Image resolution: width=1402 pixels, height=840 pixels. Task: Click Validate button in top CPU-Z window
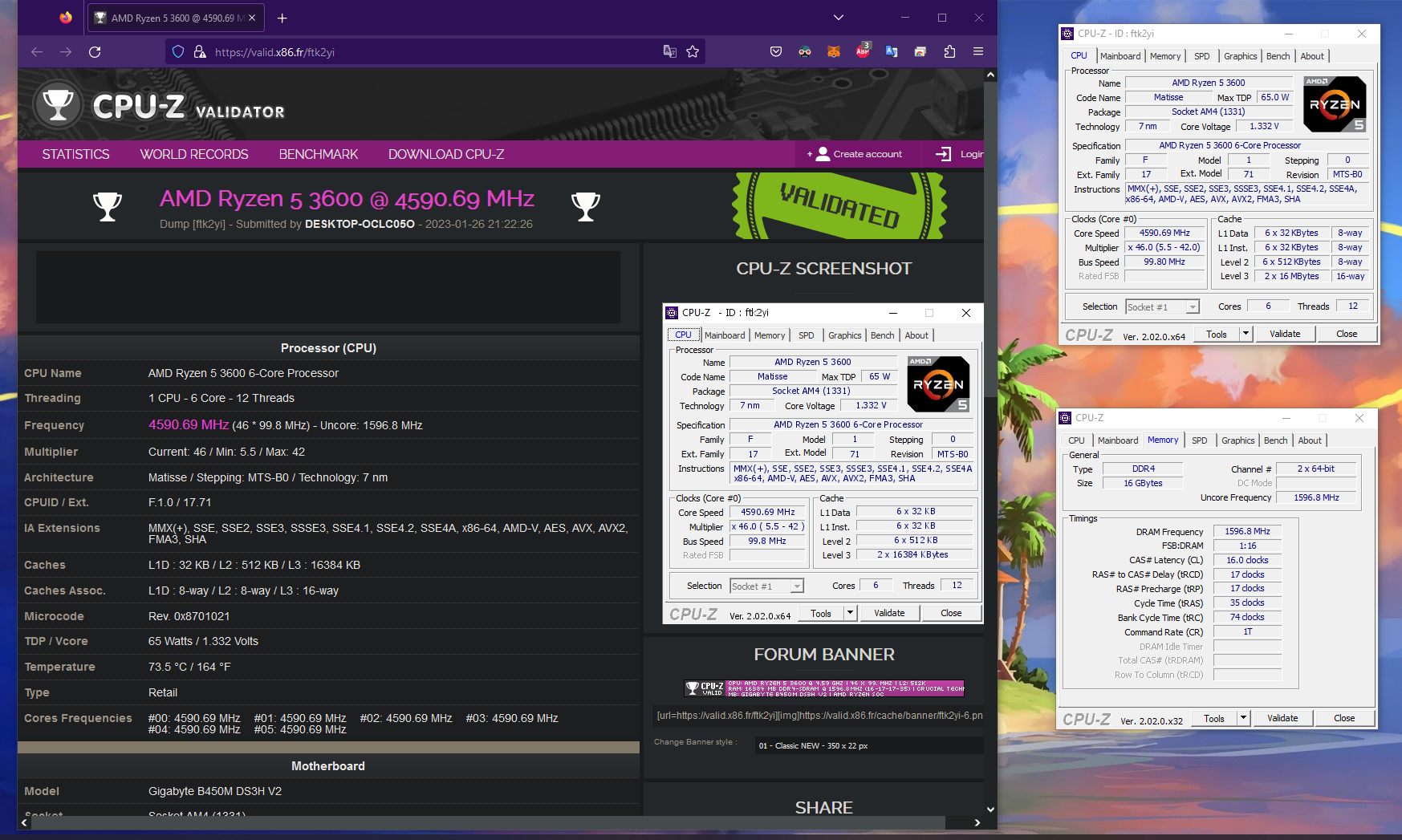1285,334
